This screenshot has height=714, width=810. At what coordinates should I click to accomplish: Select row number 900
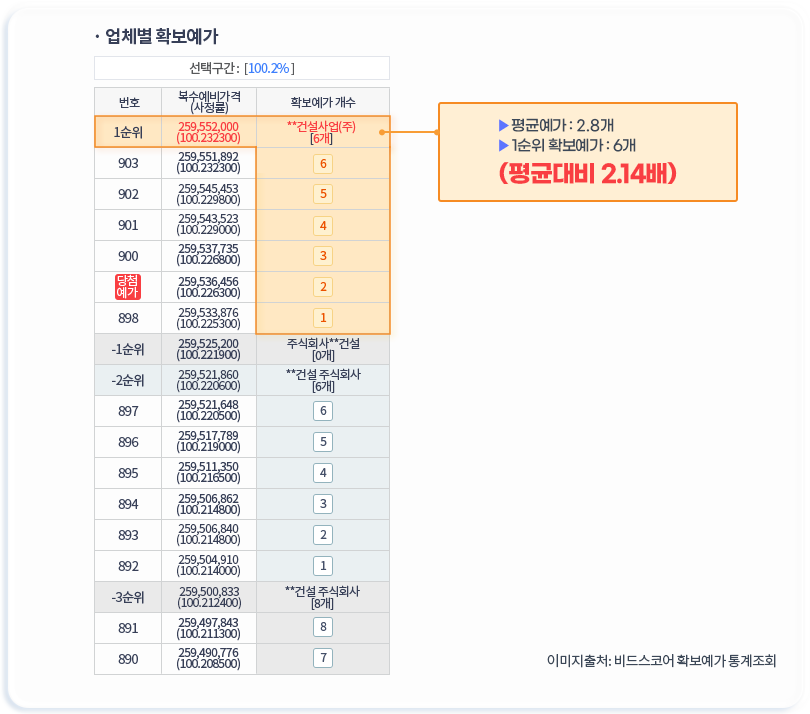[x=128, y=256]
